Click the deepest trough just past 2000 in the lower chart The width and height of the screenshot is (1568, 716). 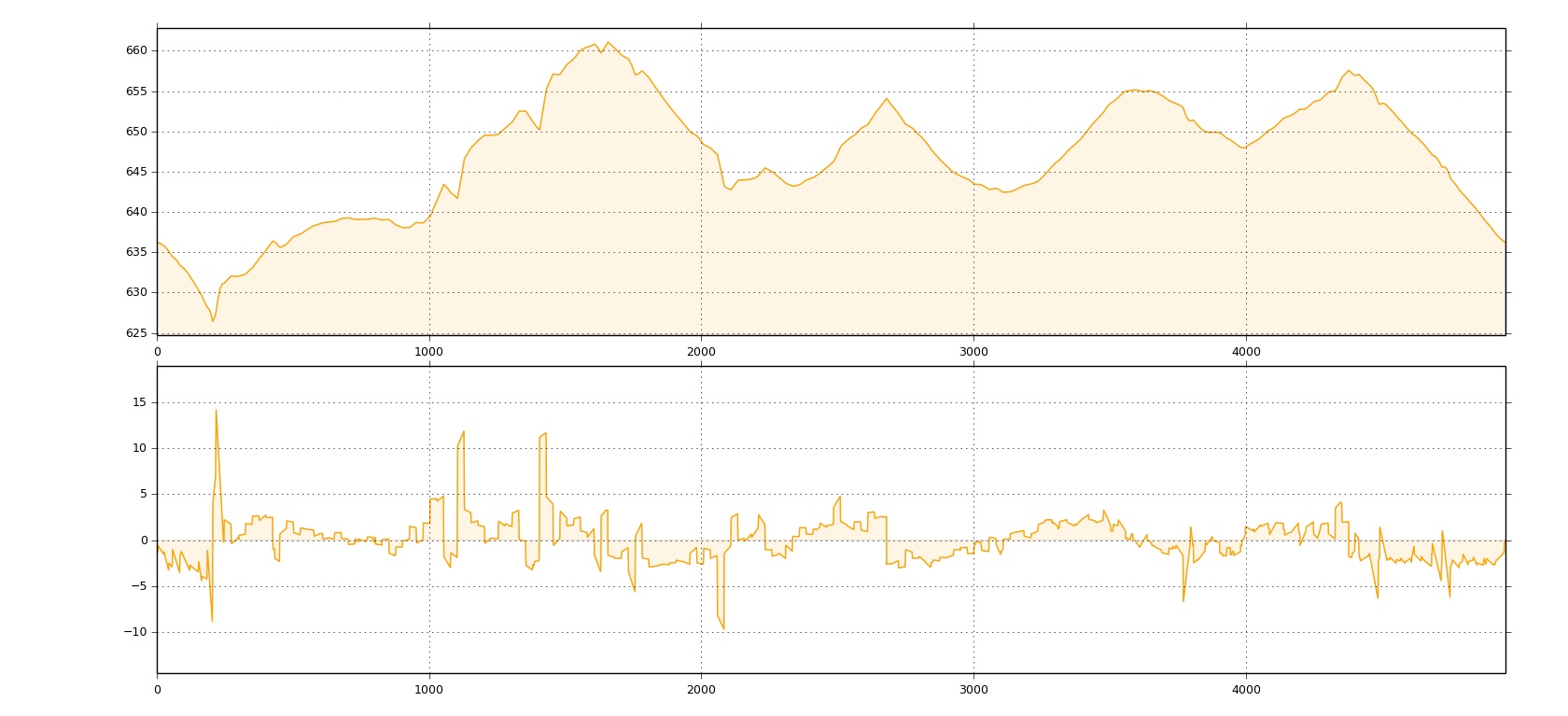(x=723, y=628)
